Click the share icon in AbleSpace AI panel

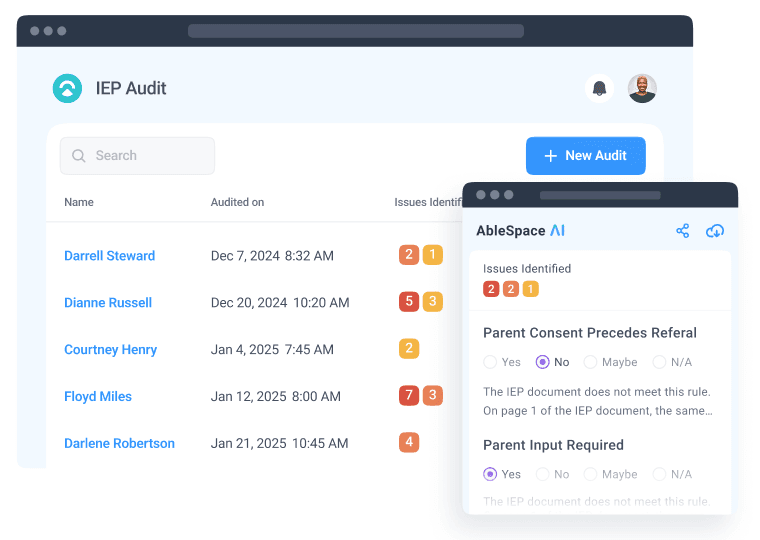pyautogui.click(x=683, y=231)
